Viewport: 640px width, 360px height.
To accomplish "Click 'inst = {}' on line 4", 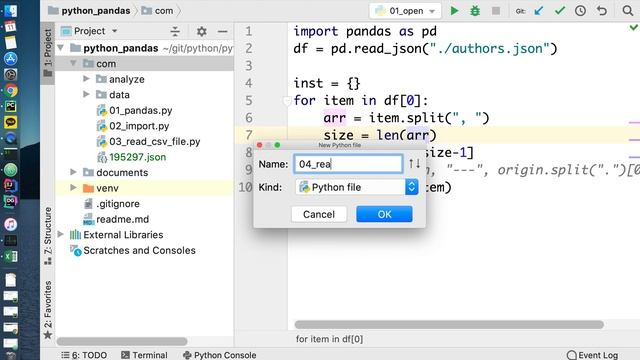I will coord(327,83).
